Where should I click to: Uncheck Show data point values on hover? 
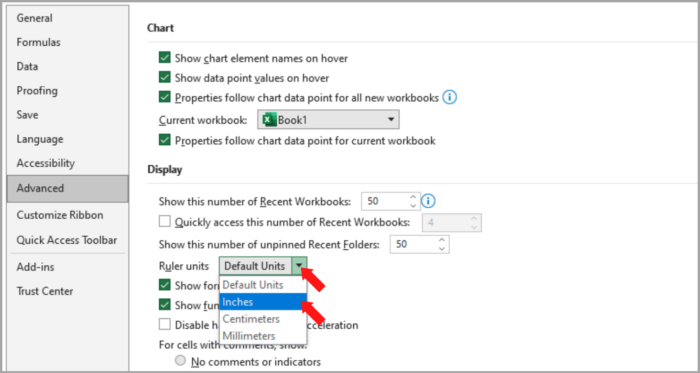point(165,77)
